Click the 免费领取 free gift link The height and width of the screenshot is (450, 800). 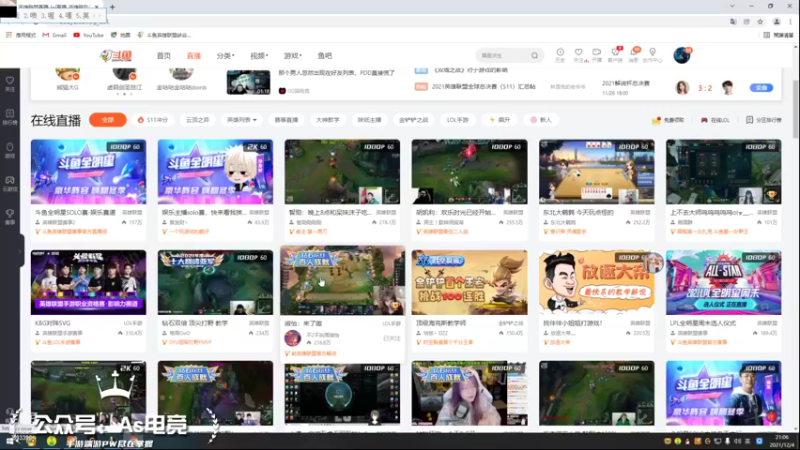668,120
